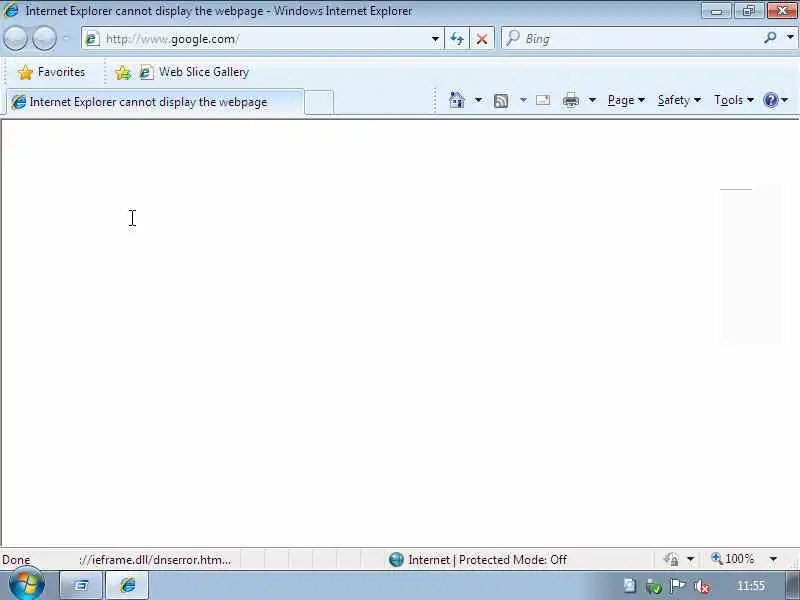Expand the zoom level dropdown arrow
This screenshot has width=800, height=600.
coord(773,559)
